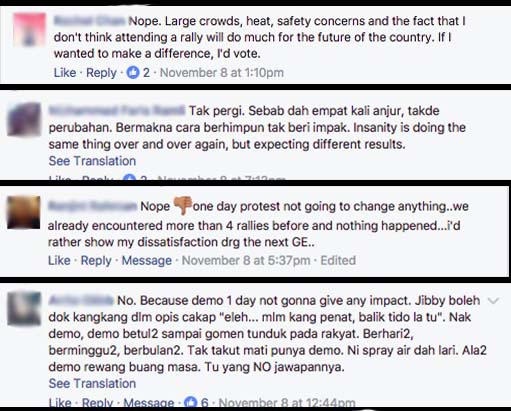The height and width of the screenshot is (411, 511).
Task: Like the comment about large crowds and heat
Action: click(x=65, y=72)
